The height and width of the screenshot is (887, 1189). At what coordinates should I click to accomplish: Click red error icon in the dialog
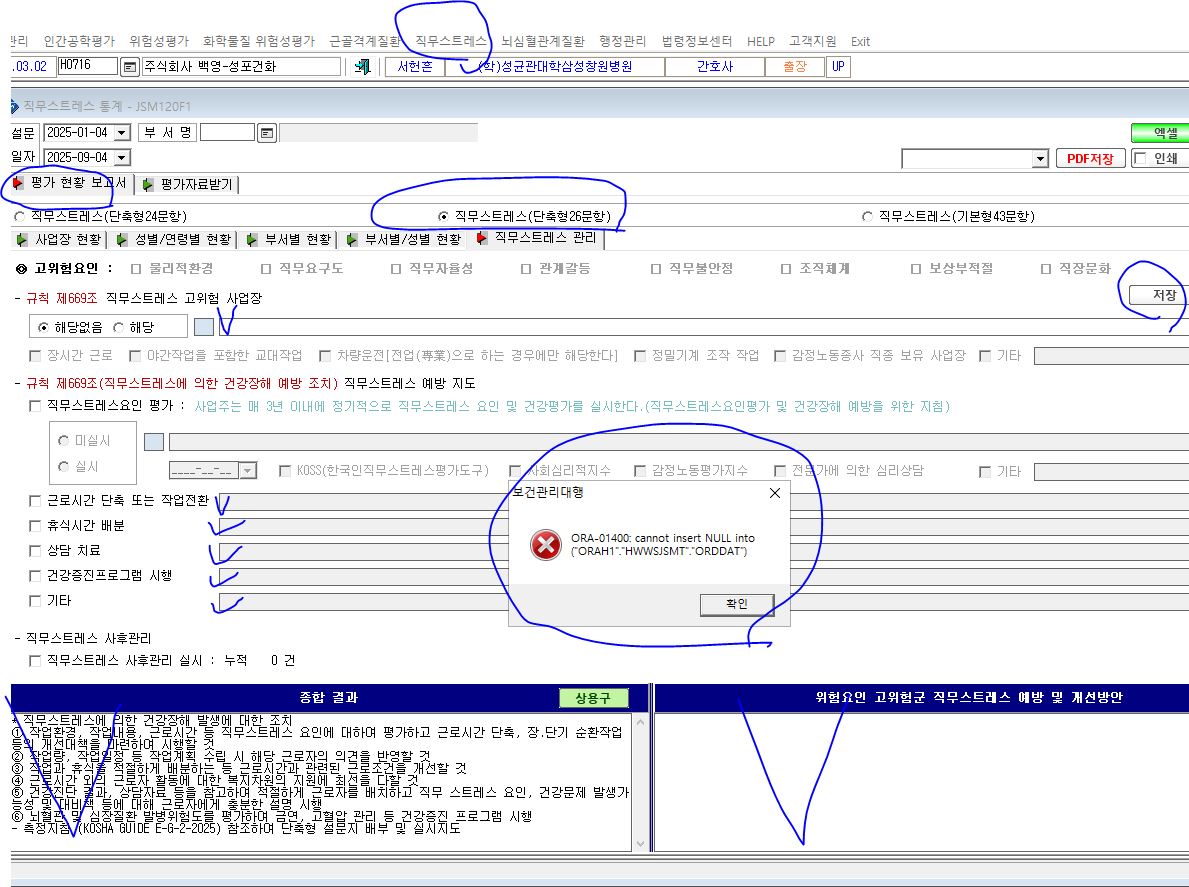[545, 545]
